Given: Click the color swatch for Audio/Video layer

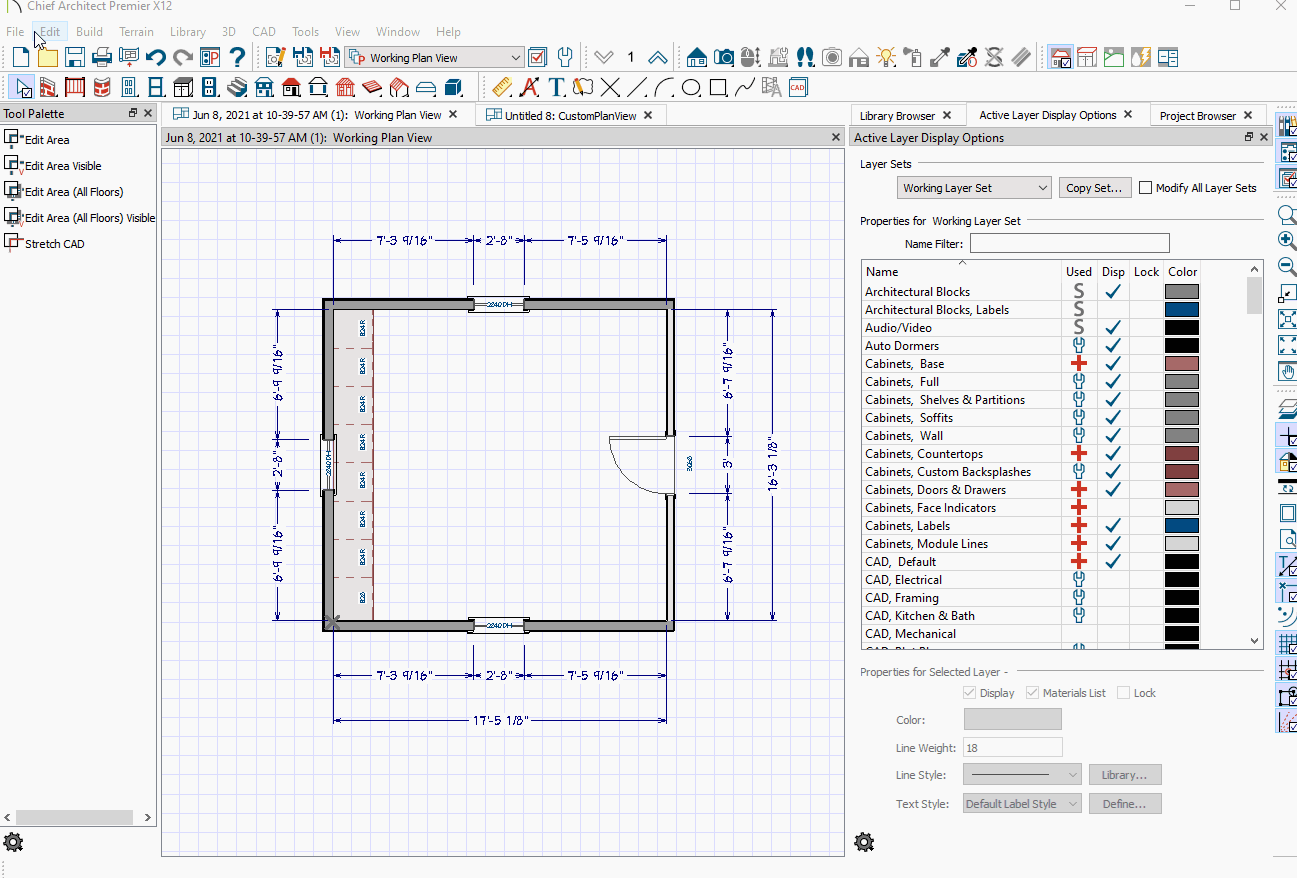Looking at the screenshot, I should click(1181, 327).
